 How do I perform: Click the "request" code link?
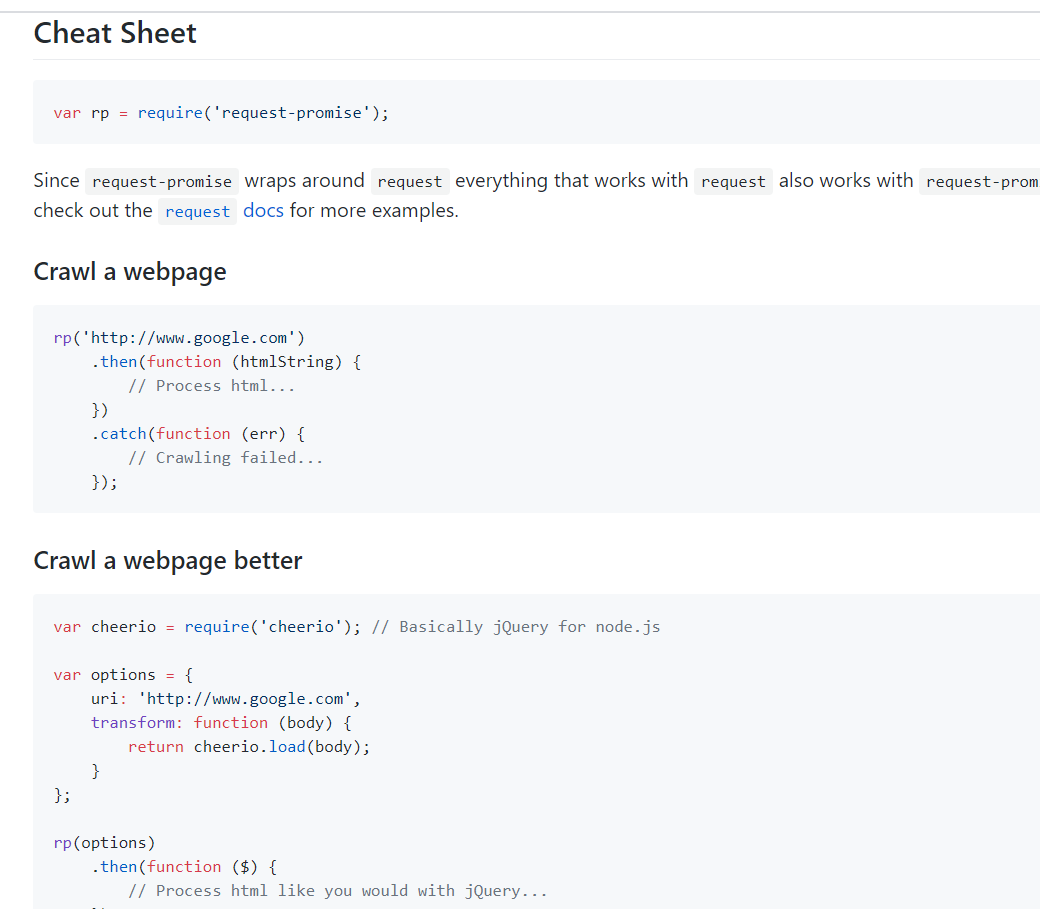[197, 212]
